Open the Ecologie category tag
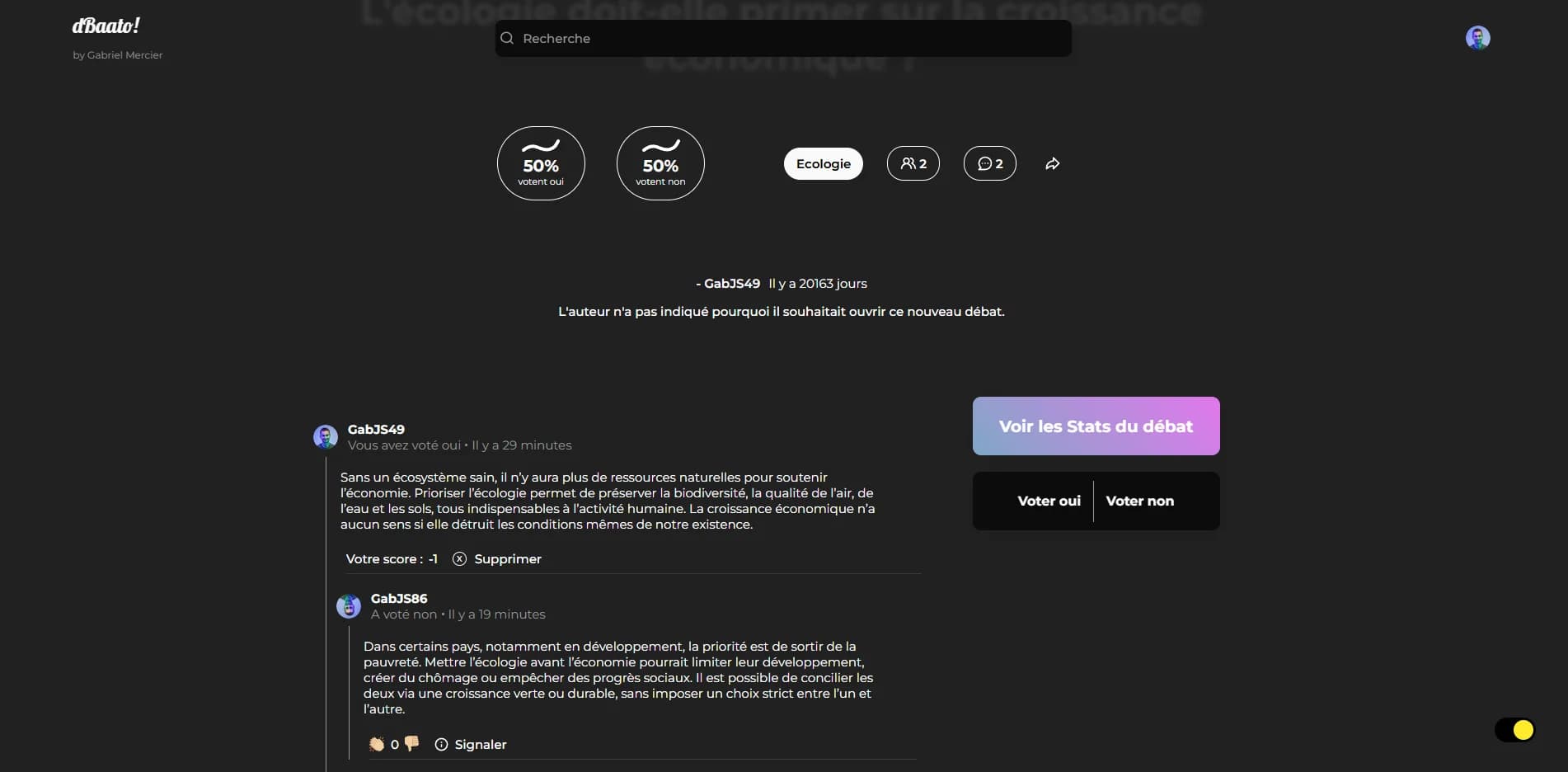 pyautogui.click(x=823, y=164)
